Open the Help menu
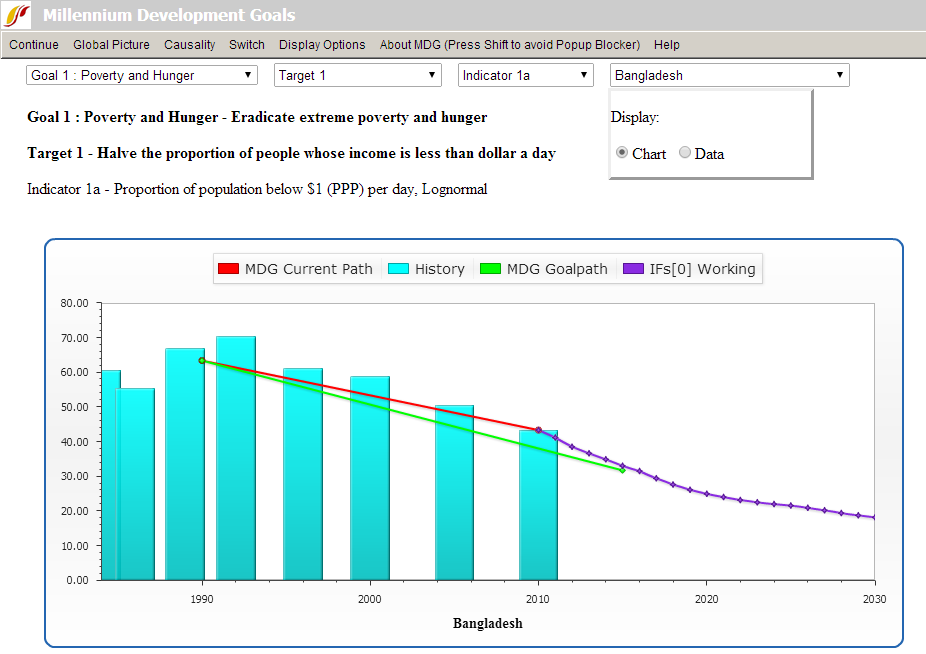Screen dimensions: 926x654 [666, 45]
